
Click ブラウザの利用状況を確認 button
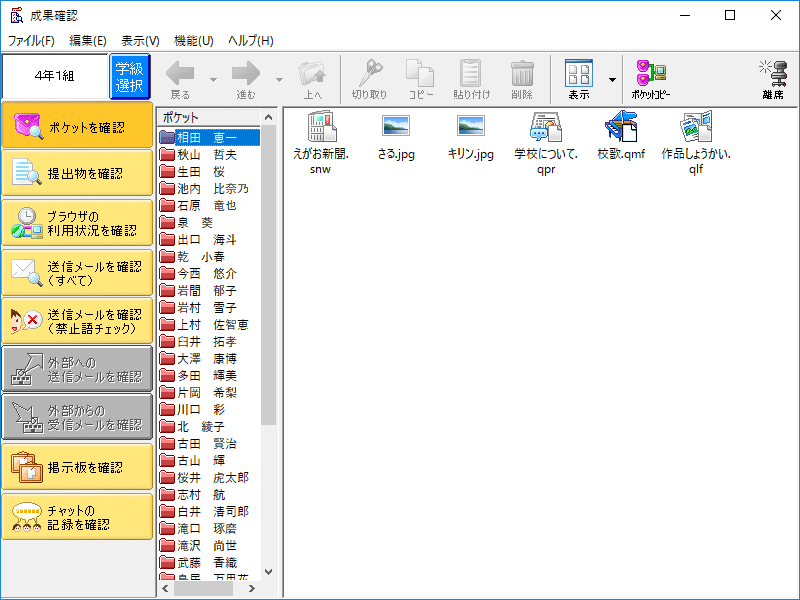point(77,223)
